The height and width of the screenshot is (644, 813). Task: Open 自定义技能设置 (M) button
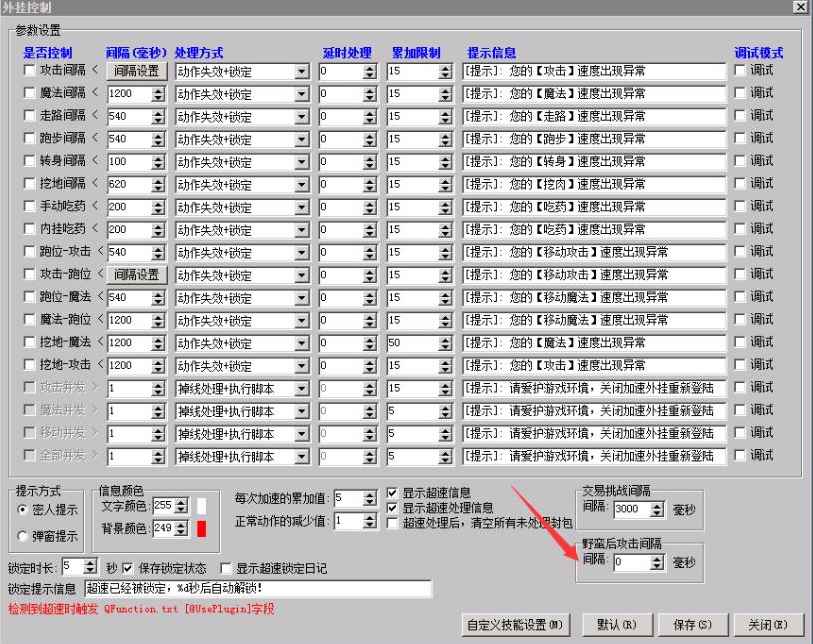tap(515, 625)
